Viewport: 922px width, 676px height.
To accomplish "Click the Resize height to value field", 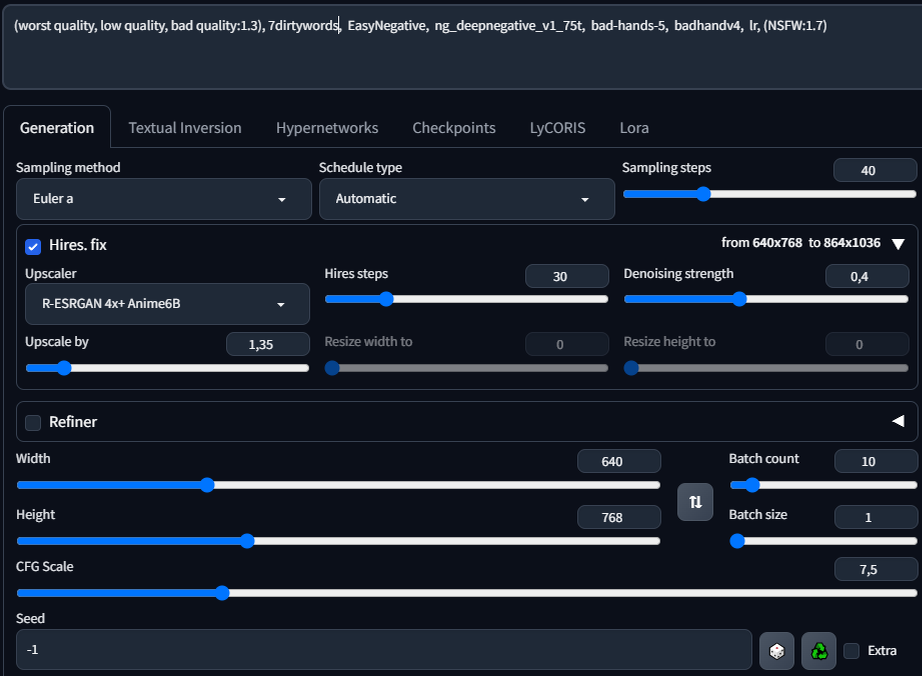I will 867,344.
